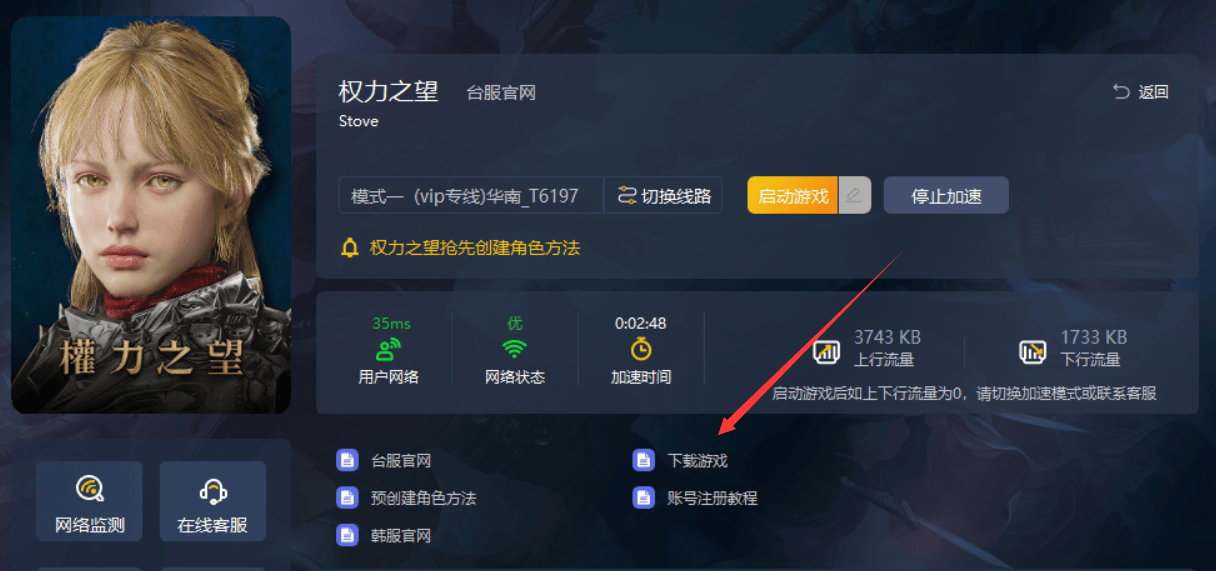Click the 切换线路 switch route button
The height and width of the screenshot is (571, 1216).
tap(664, 196)
